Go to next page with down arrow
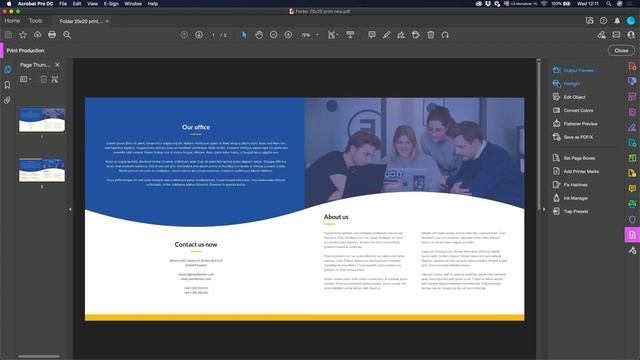The width and height of the screenshot is (640, 360). [199, 35]
